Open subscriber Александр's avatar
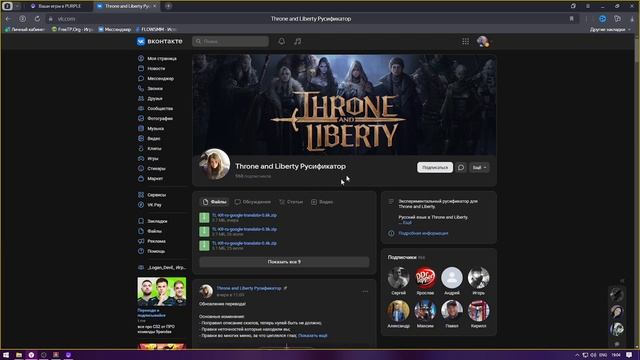This screenshot has height=360, width=640. (x=398, y=311)
